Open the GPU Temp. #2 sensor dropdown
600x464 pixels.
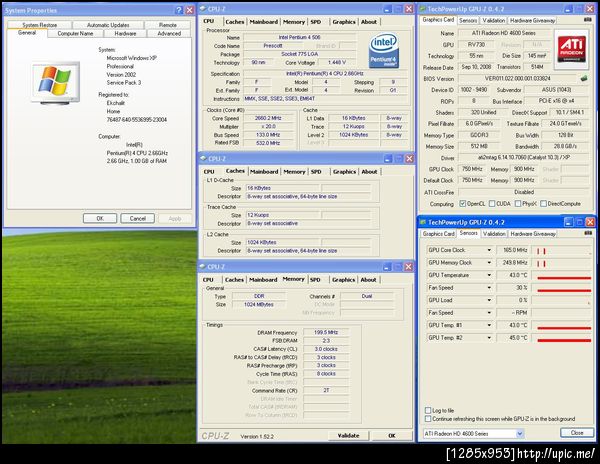click(489, 338)
